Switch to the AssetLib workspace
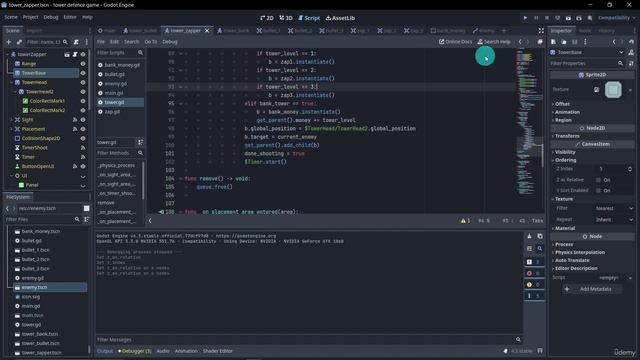This screenshot has width=640, height=360. (x=340, y=18)
